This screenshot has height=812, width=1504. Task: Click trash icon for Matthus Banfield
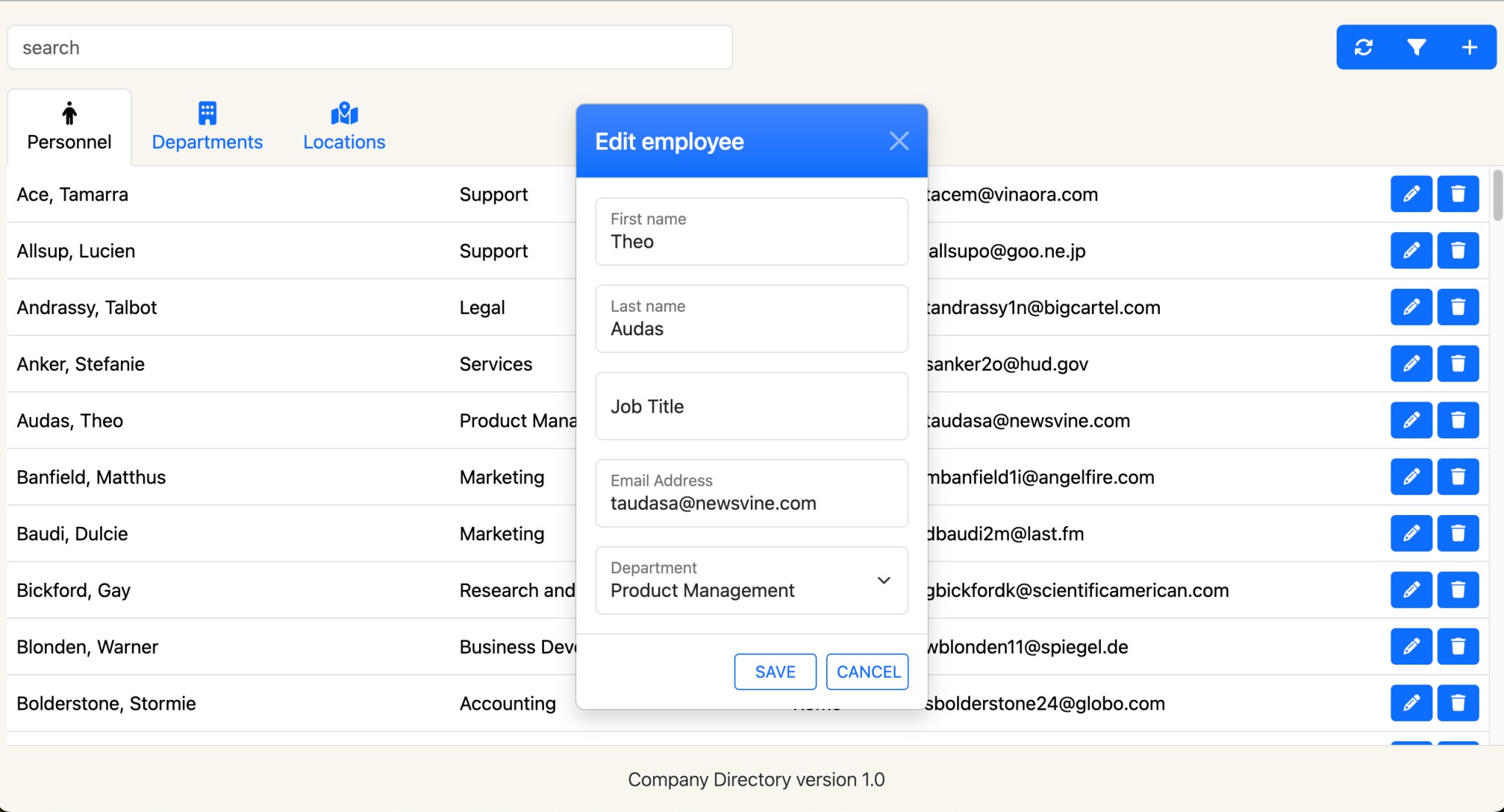(x=1458, y=477)
